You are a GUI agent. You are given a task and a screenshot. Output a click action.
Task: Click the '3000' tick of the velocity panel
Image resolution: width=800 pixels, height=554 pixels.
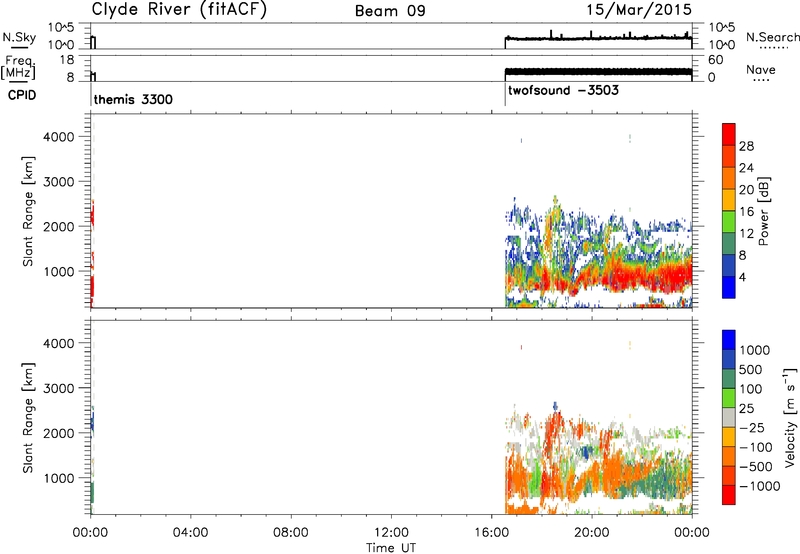tap(58, 388)
